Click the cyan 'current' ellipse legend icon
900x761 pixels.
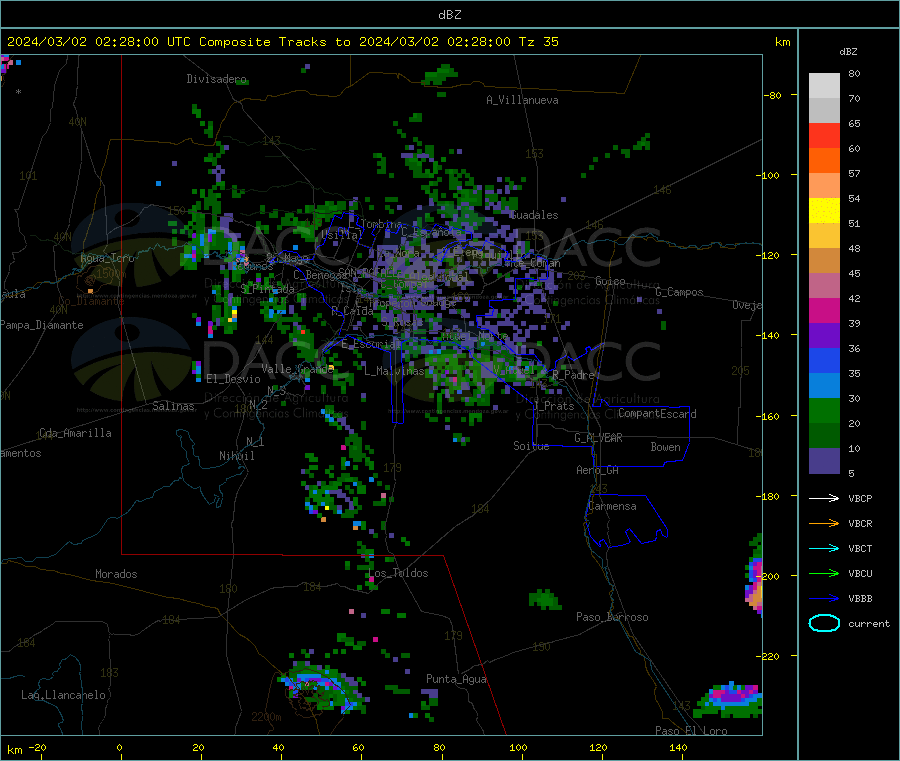824,623
